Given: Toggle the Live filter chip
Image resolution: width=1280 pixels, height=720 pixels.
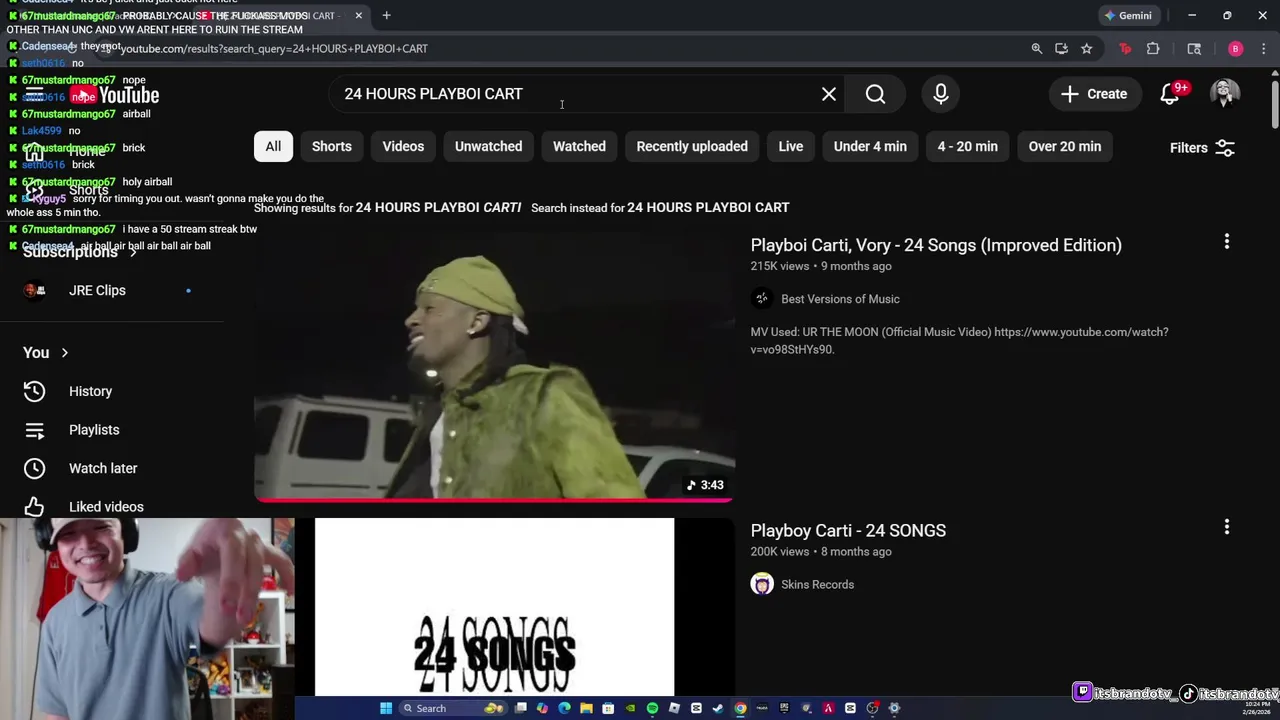Looking at the screenshot, I should (791, 146).
